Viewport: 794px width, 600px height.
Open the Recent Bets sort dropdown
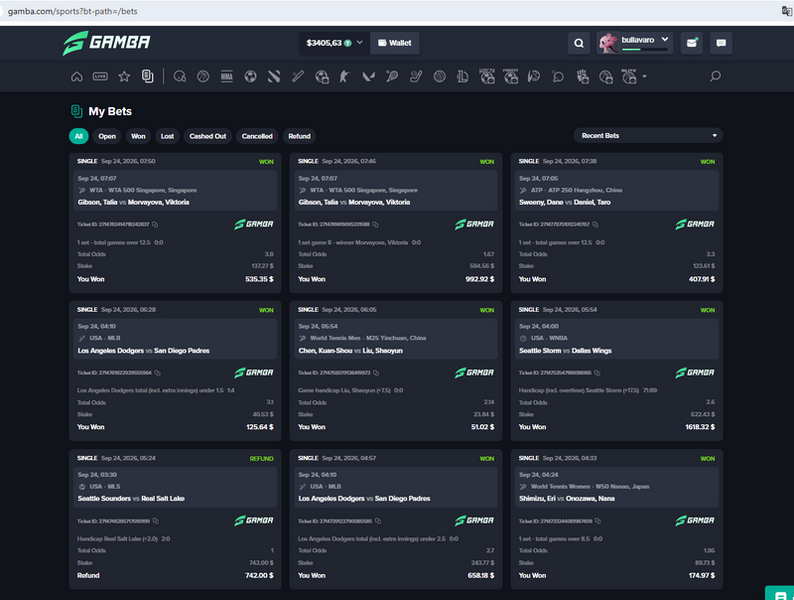click(648, 136)
